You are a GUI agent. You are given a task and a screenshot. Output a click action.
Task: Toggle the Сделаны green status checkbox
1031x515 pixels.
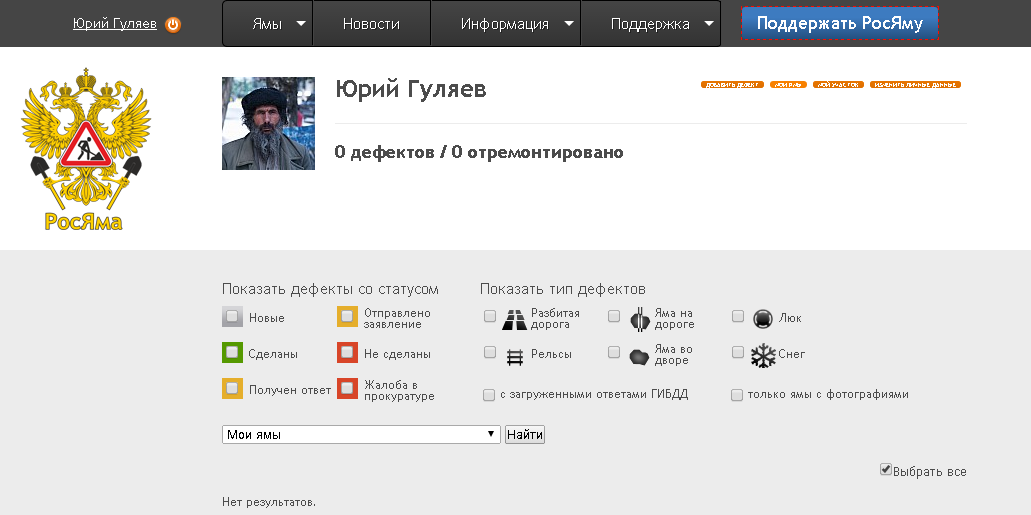(232, 353)
